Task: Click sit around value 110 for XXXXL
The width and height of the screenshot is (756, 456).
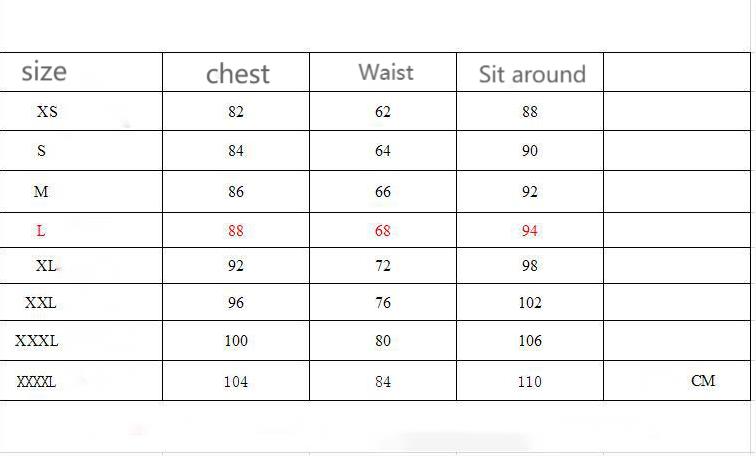Action: click(530, 382)
